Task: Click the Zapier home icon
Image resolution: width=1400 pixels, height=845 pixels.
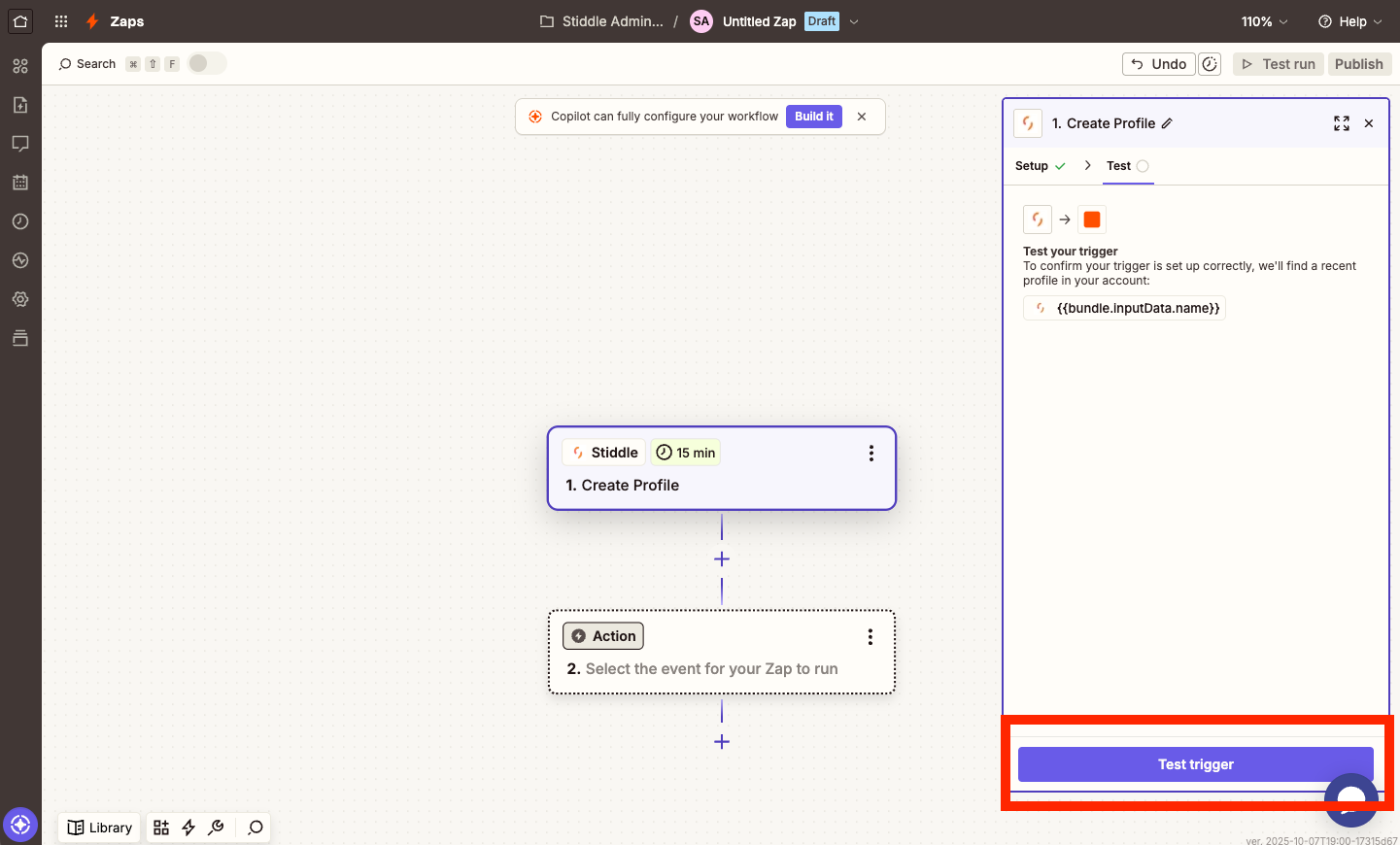Action: click(x=20, y=21)
